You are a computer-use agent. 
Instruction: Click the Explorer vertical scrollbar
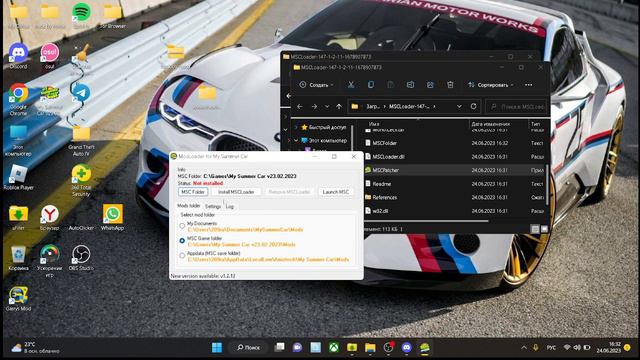[x=547, y=186]
